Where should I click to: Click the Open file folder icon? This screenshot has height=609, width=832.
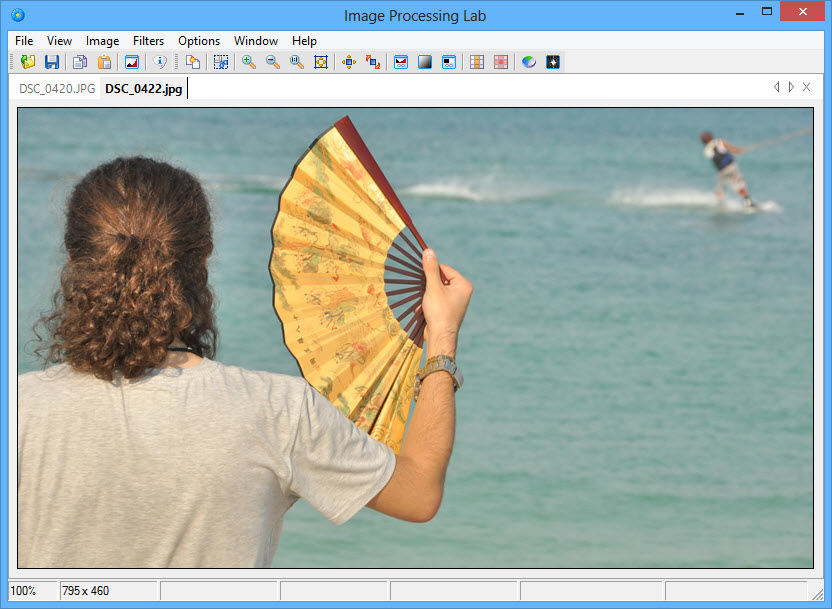point(28,62)
